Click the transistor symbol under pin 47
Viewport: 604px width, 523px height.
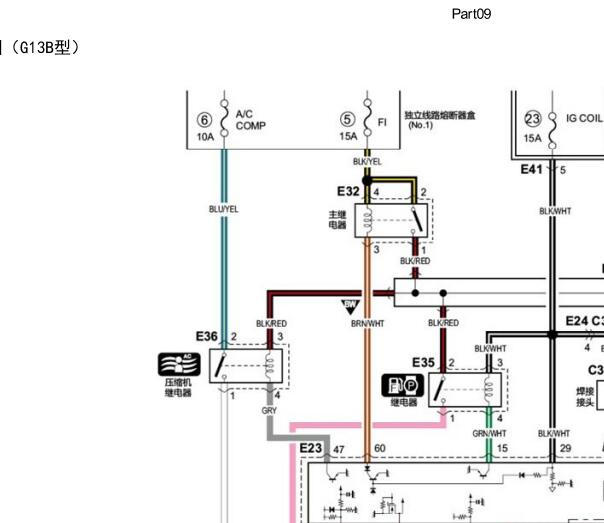(x=336, y=474)
